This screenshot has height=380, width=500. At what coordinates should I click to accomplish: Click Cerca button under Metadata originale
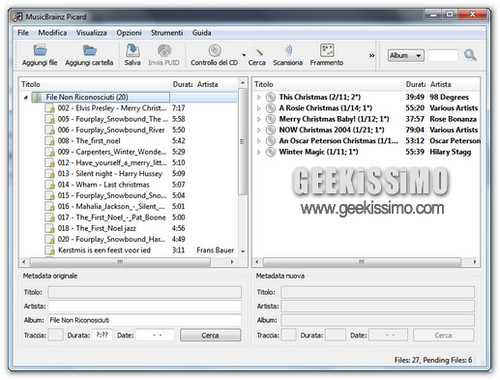(210, 335)
